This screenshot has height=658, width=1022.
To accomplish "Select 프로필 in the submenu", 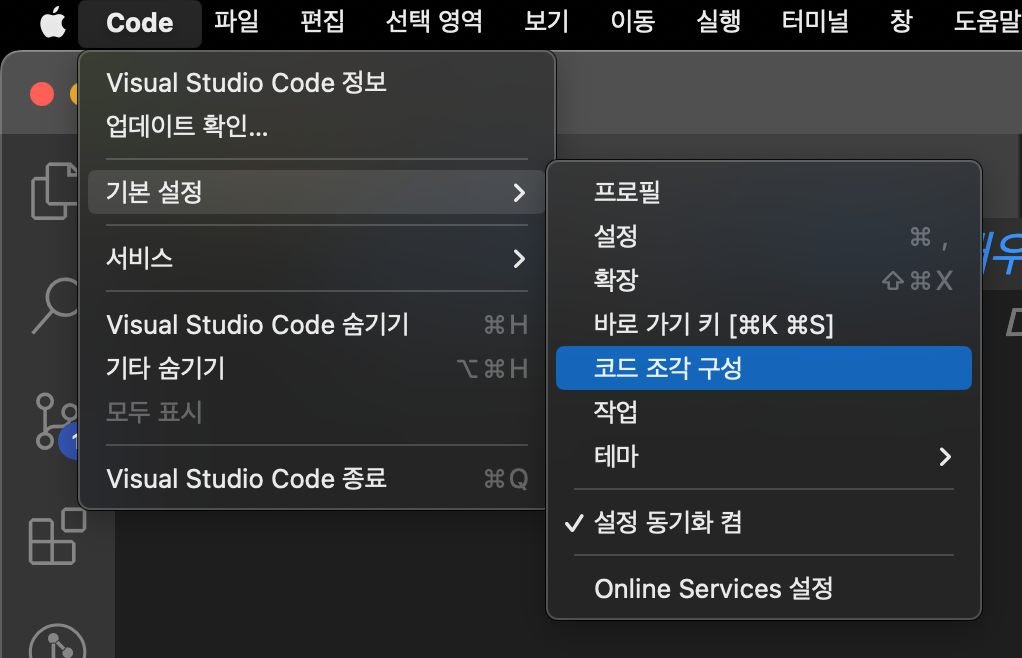I will (x=763, y=192).
